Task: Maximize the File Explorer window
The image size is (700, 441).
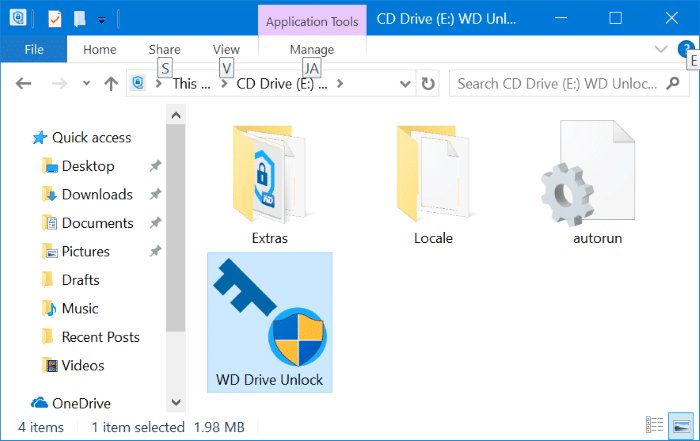Action: (x=616, y=18)
